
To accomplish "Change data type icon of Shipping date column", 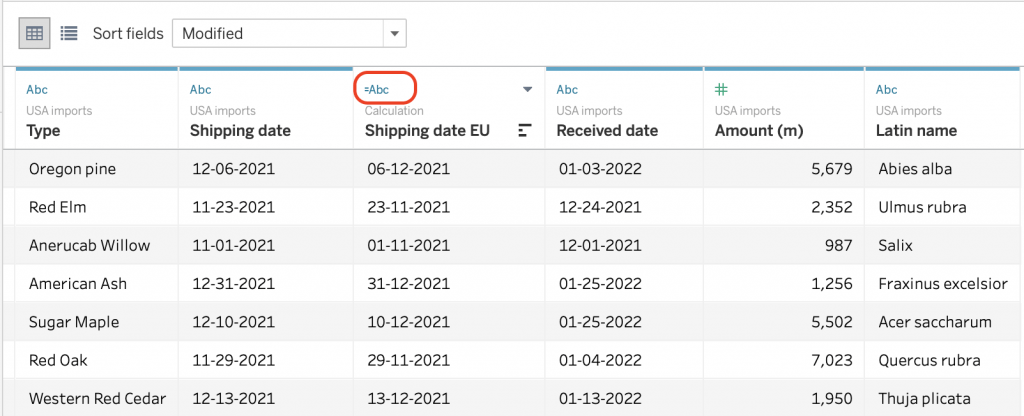I will 200,90.
